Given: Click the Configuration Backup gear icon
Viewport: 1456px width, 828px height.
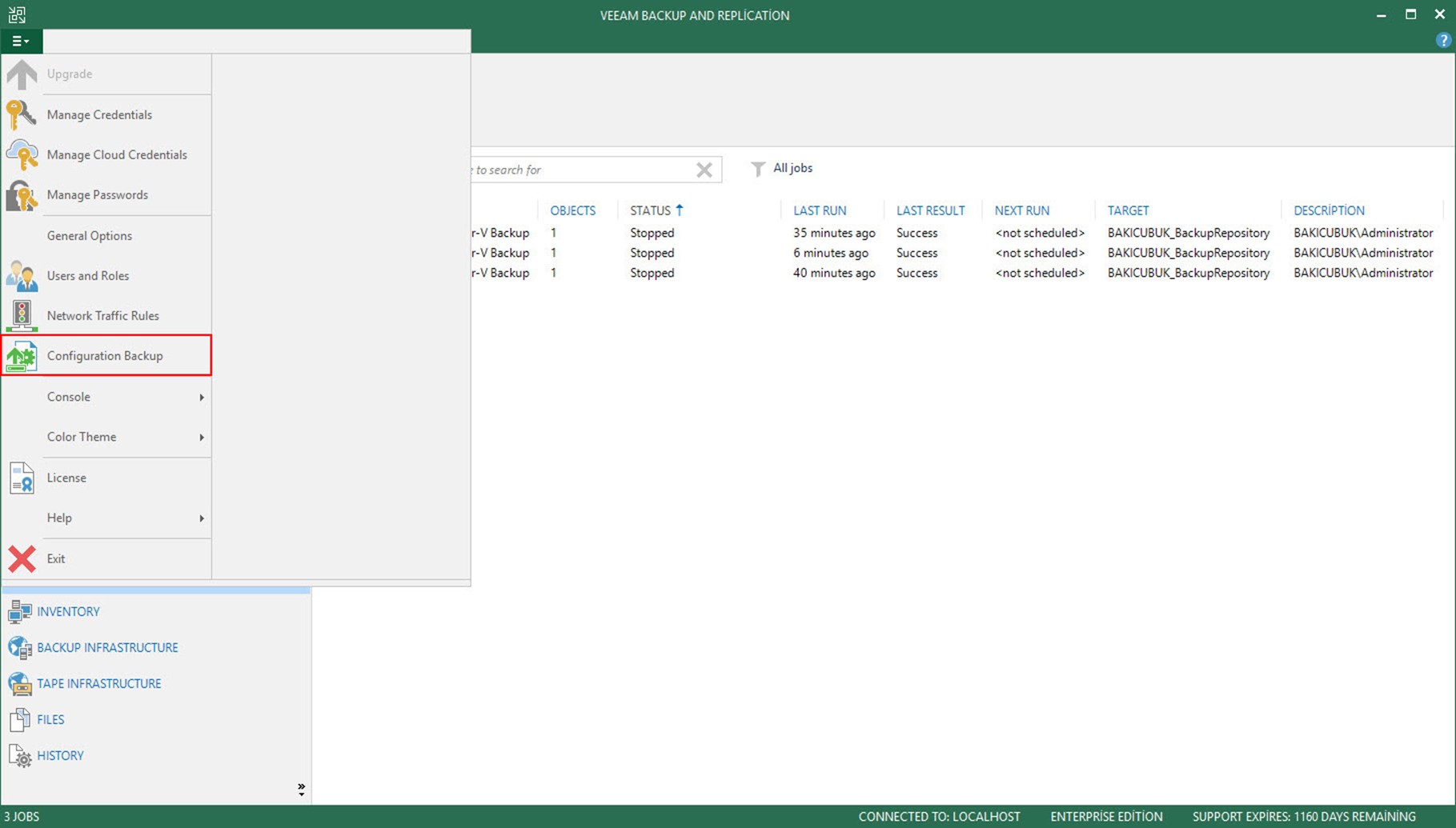Looking at the screenshot, I should (22, 356).
